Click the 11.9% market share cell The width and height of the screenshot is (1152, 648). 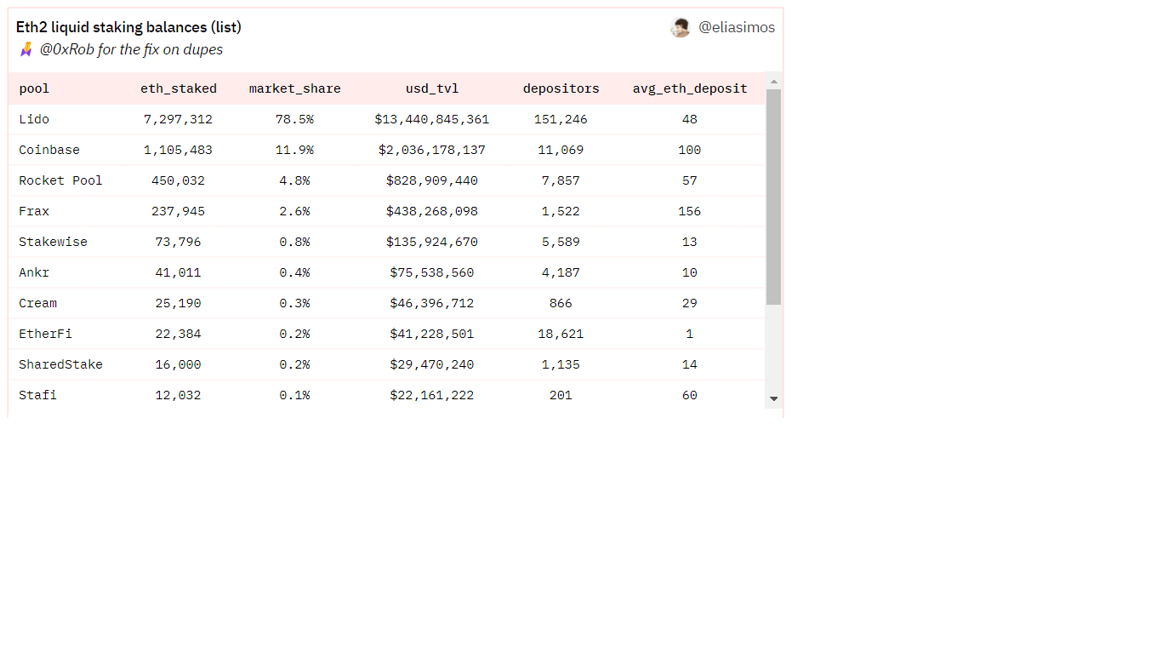point(295,151)
